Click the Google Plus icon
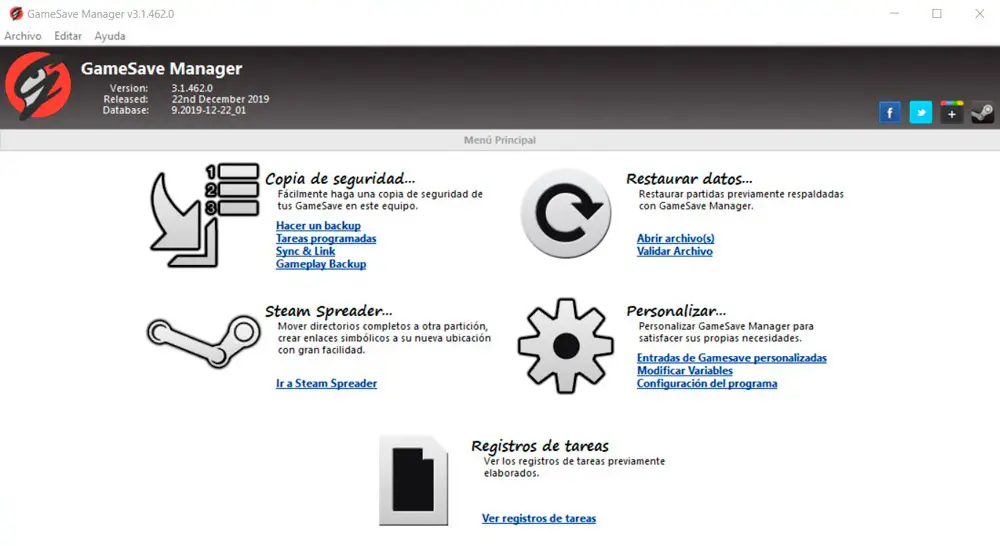The height and width of the screenshot is (546, 1000). (951, 113)
